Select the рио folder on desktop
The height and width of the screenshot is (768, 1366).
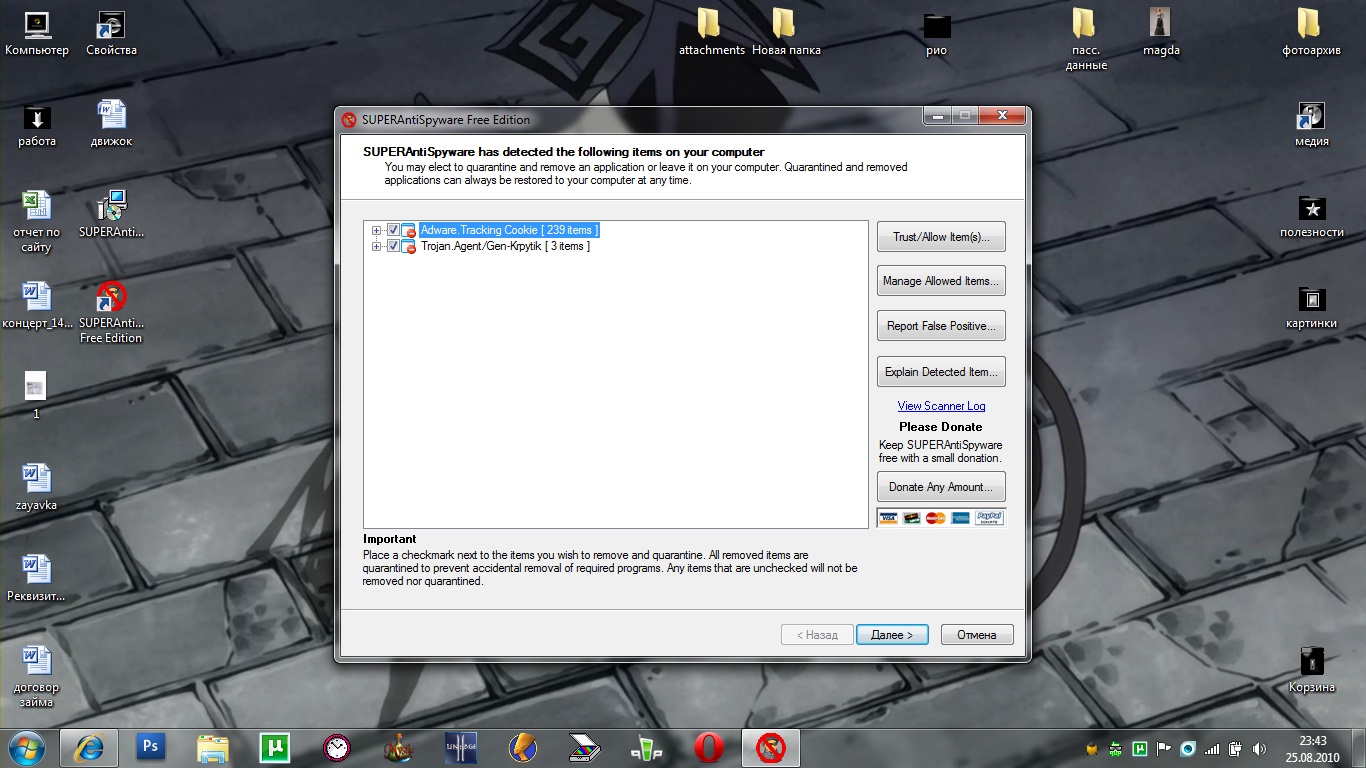(937, 33)
